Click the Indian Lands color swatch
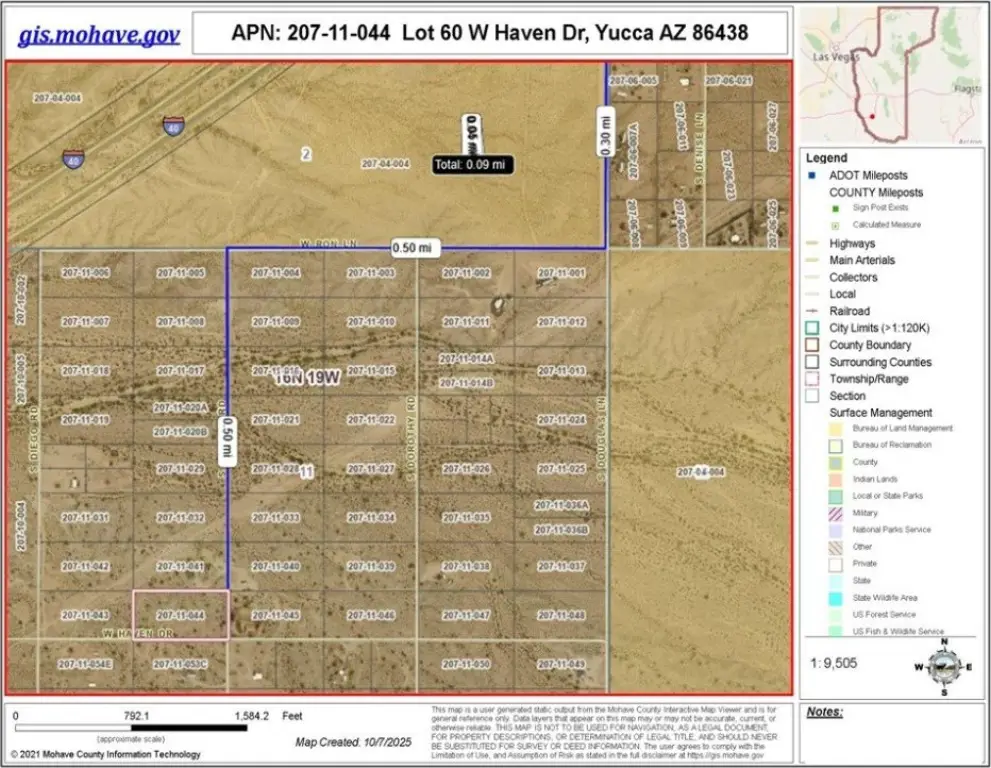The image size is (991, 768). (832, 479)
